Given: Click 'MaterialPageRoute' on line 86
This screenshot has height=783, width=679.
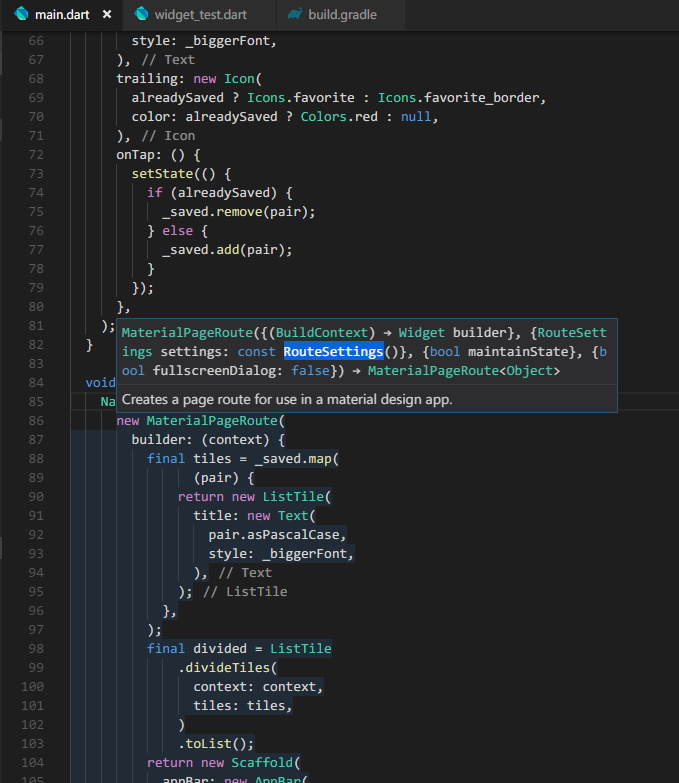Looking at the screenshot, I should pos(212,421).
